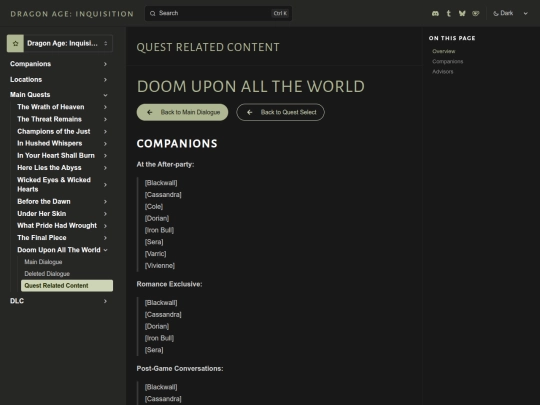Open the Ko-fi cup icon
This screenshot has height=405, width=540.
pyautogui.click(x=476, y=13)
